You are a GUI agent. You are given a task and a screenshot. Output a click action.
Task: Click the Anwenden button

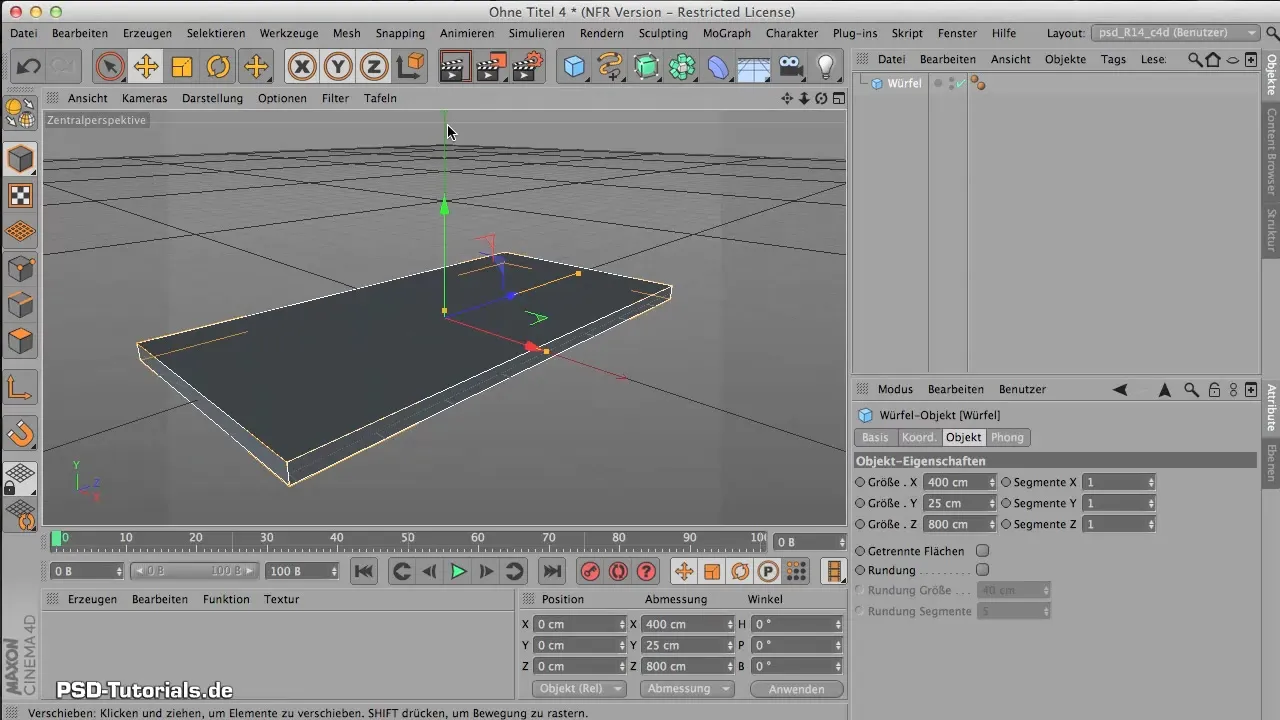(x=797, y=689)
